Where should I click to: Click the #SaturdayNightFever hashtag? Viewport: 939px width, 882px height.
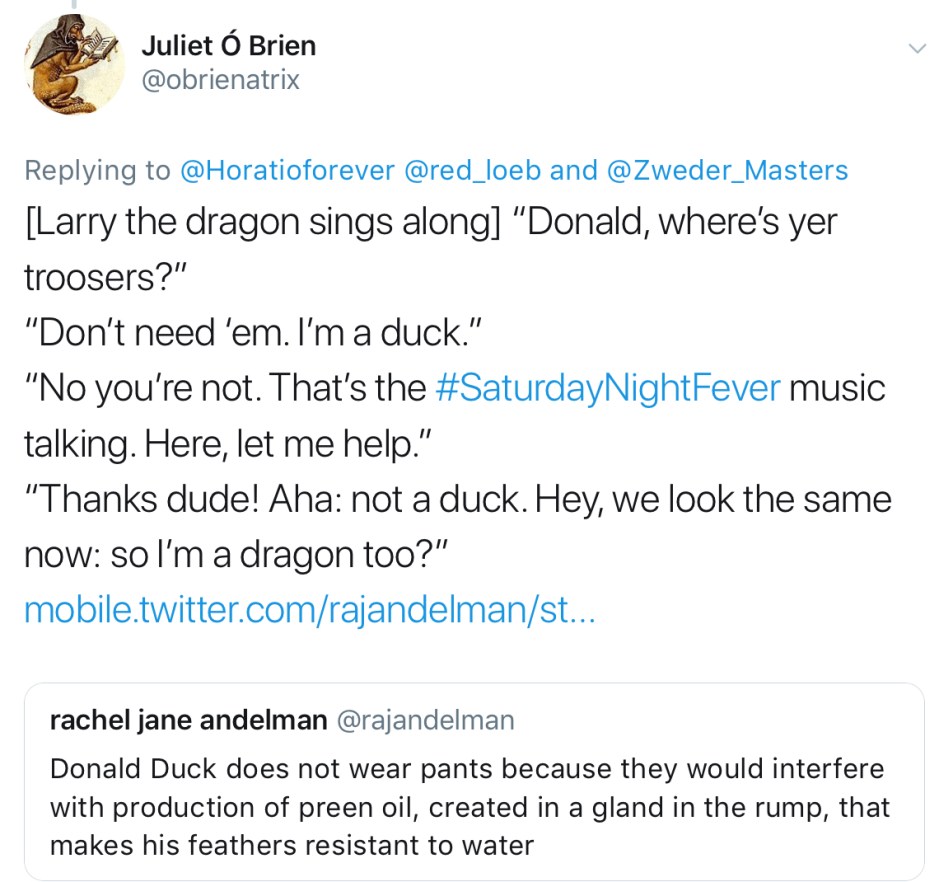tap(608, 387)
